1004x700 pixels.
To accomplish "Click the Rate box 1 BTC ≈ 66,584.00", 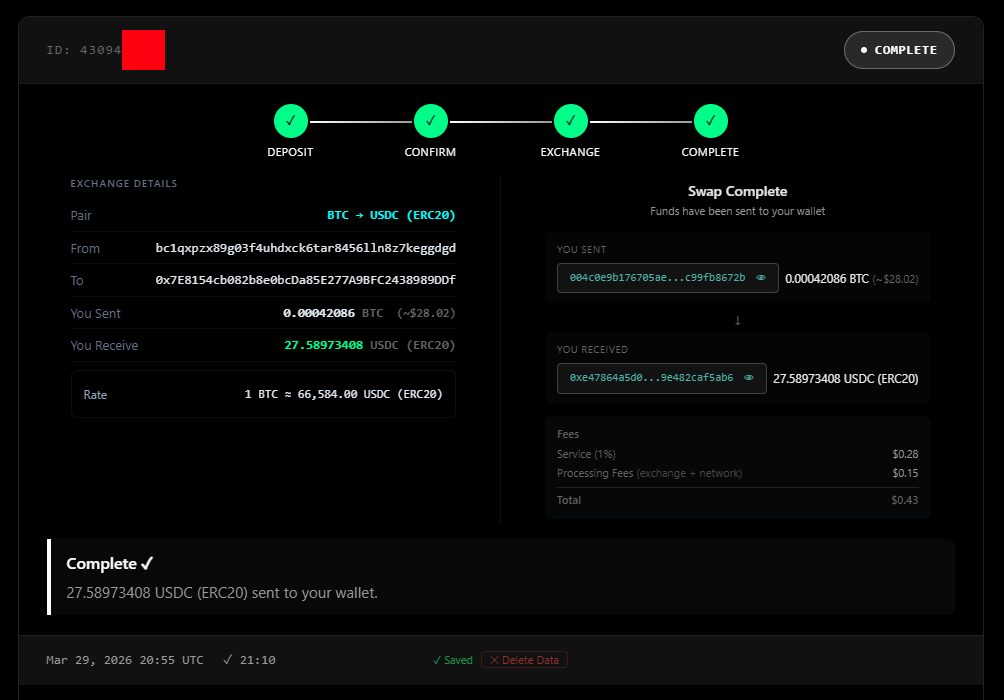I will point(263,394).
